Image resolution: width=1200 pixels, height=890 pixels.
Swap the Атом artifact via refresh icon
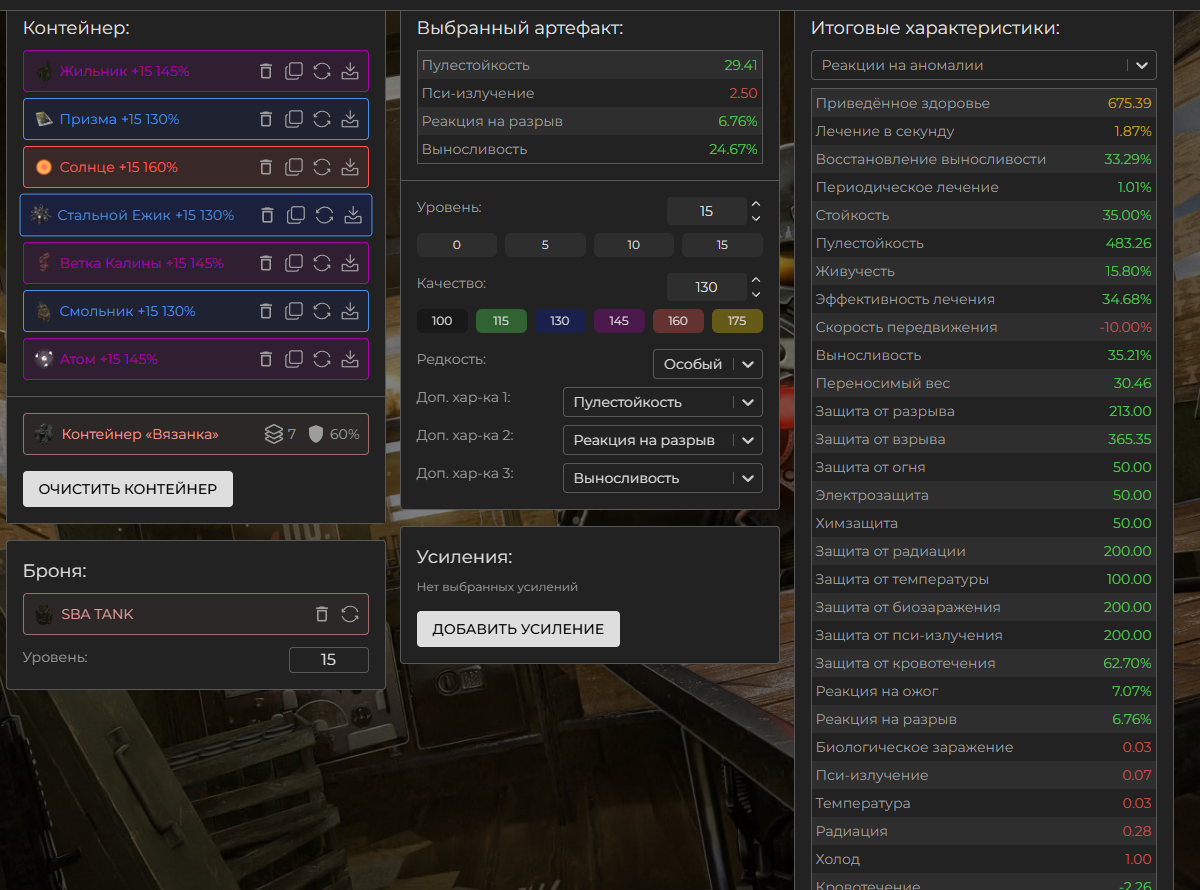[322, 359]
